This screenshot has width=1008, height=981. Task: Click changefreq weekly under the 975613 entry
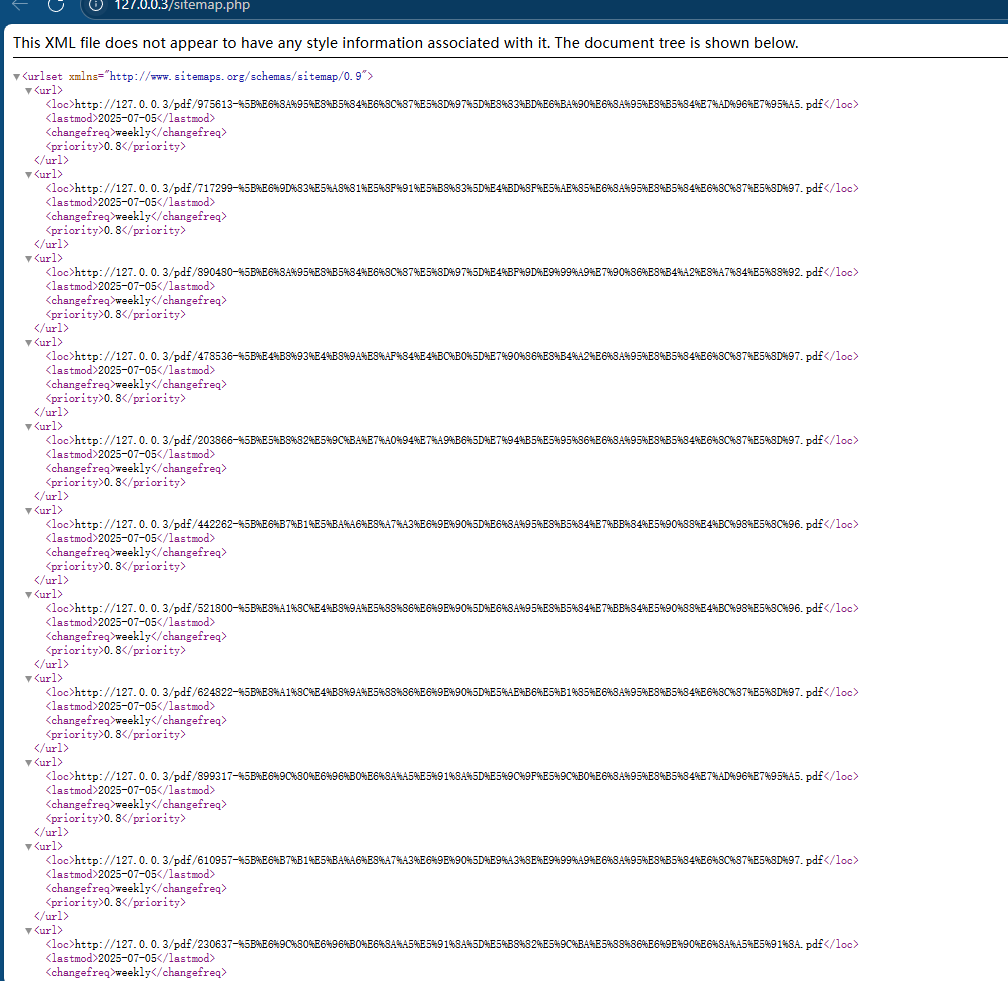136,132
